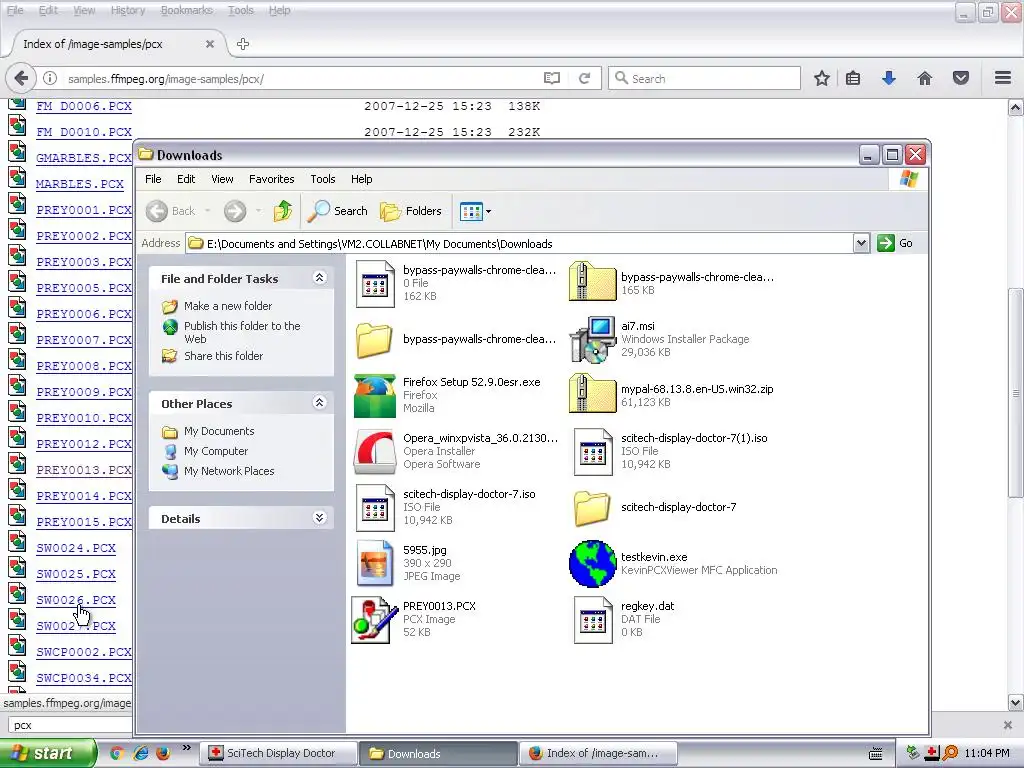Open the SW0024.PCX link in Firefox
Screen dimensions: 1024x768
point(76,548)
